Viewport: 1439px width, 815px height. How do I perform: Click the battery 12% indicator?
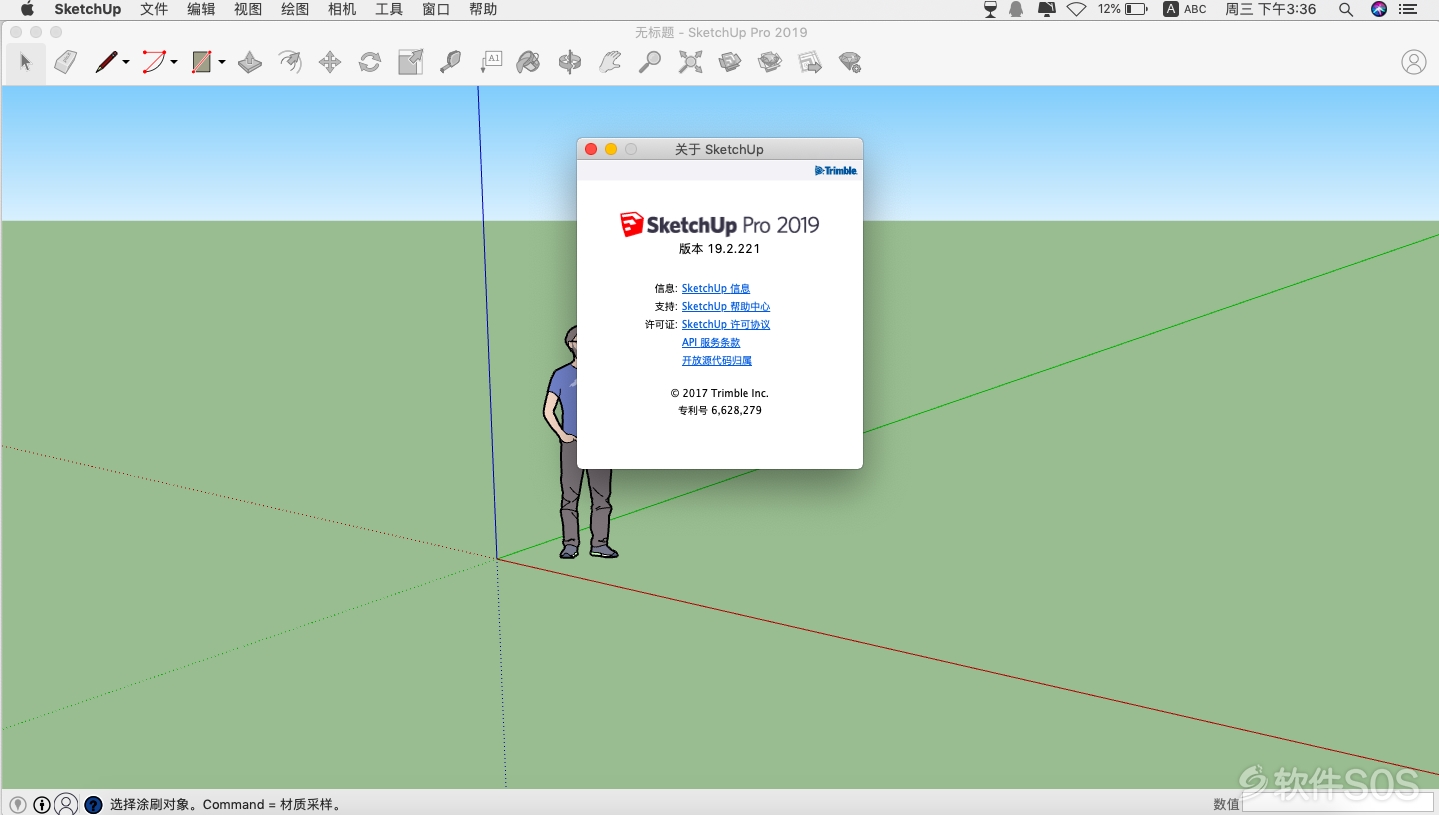[x=1122, y=9]
